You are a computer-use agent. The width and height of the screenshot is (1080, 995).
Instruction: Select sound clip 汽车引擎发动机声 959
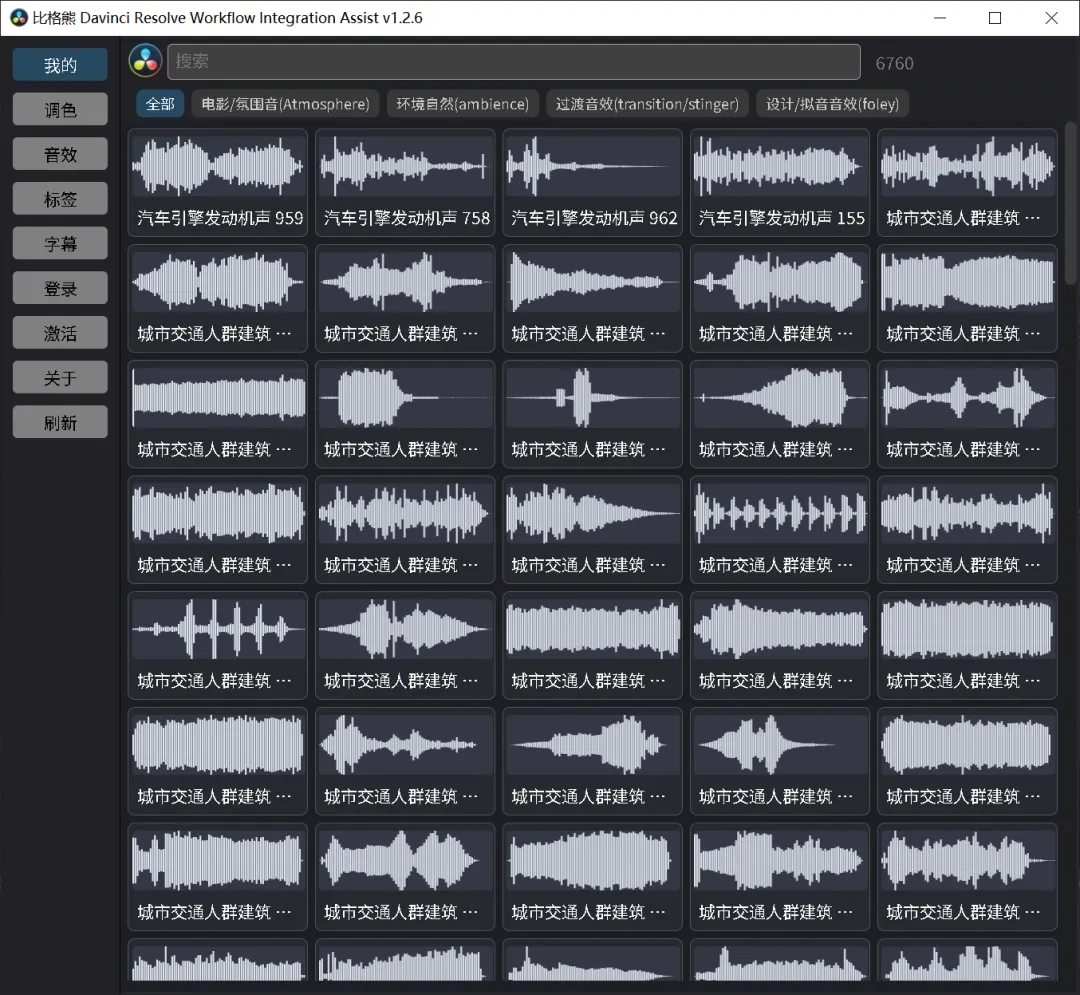click(x=218, y=182)
